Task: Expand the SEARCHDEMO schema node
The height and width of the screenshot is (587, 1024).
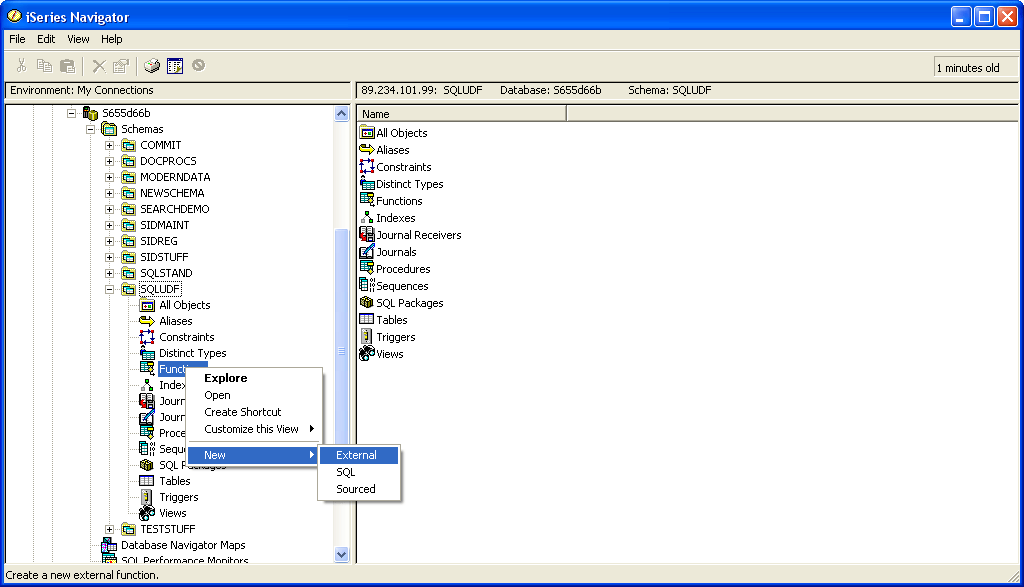Action: pyautogui.click(x=110, y=209)
